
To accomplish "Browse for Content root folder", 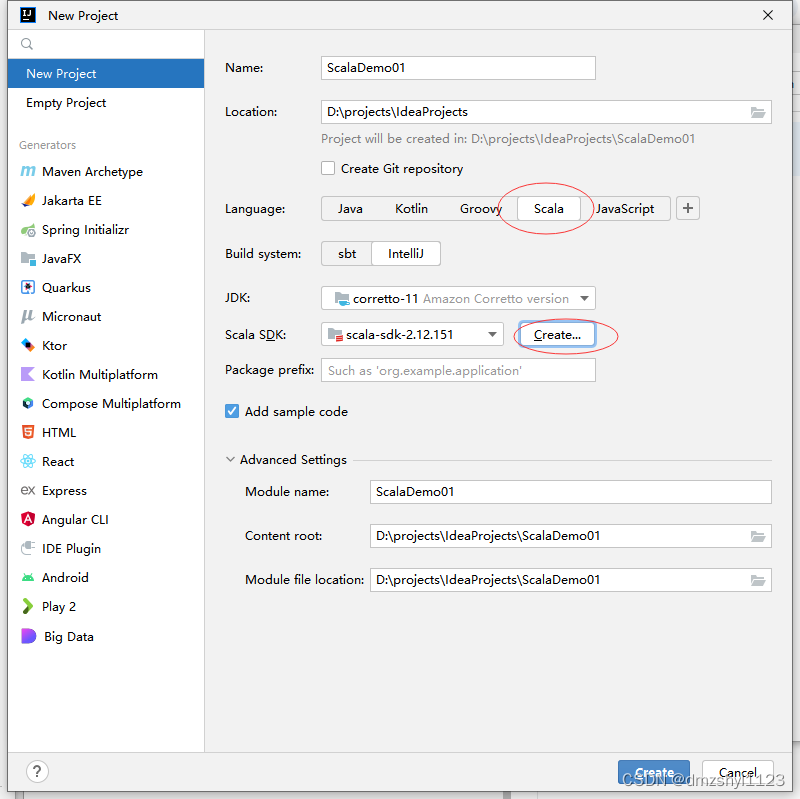I will coord(758,537).
